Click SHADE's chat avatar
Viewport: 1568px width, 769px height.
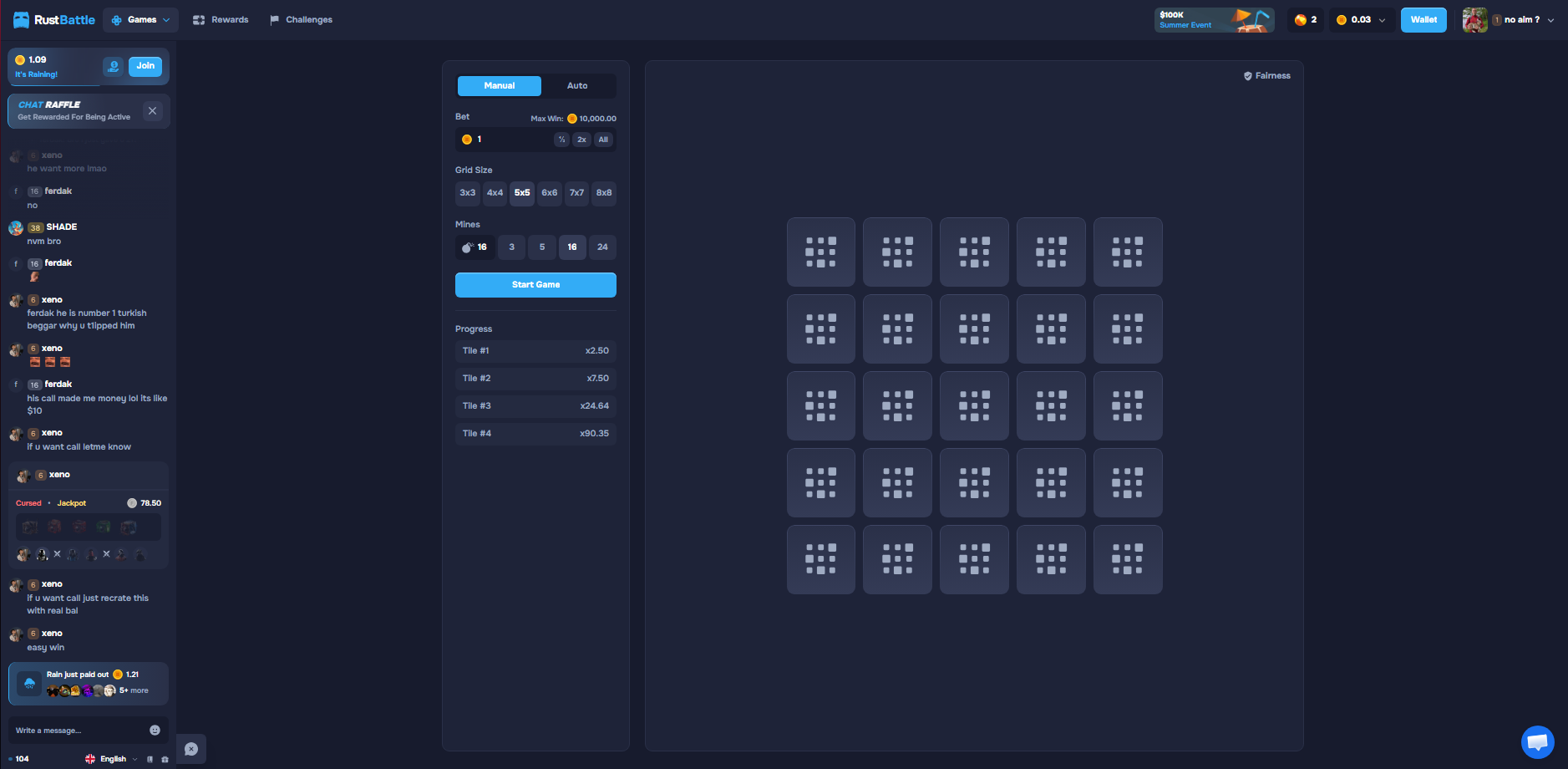point(15,227)
